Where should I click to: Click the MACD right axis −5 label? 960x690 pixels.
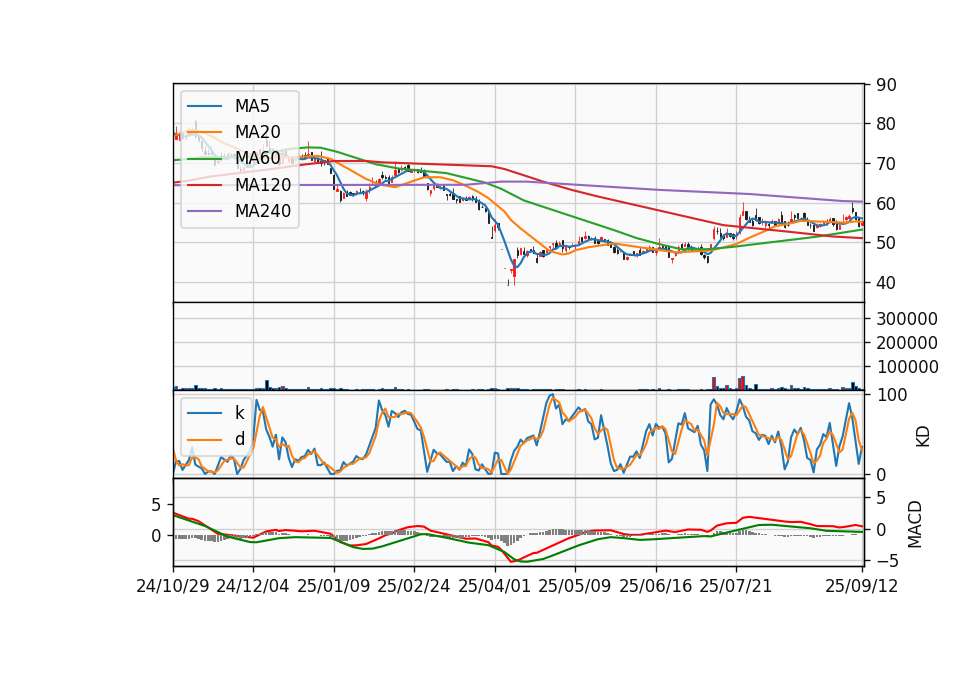(886, 560)
